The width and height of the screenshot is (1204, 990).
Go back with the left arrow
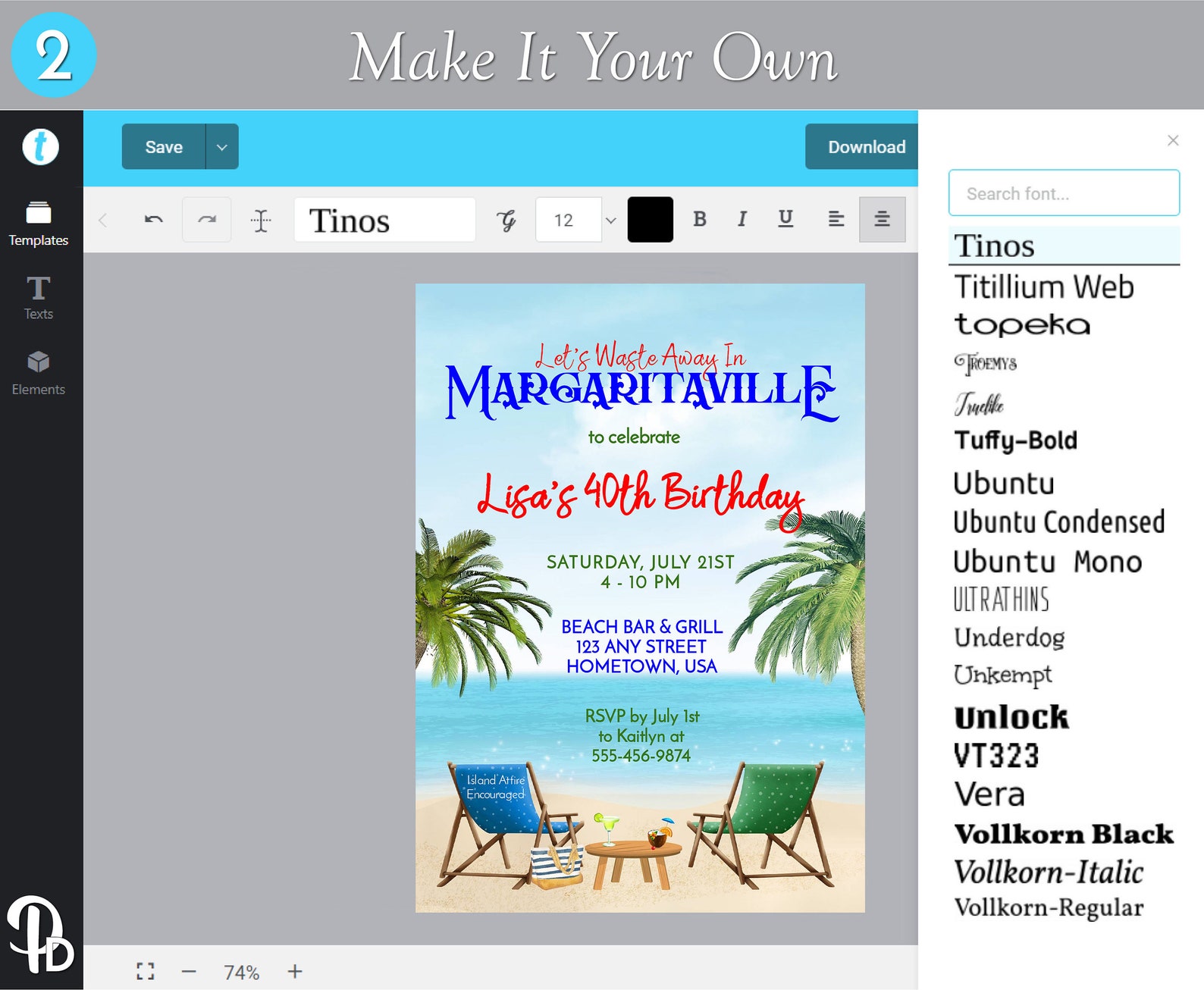(103, 220)
